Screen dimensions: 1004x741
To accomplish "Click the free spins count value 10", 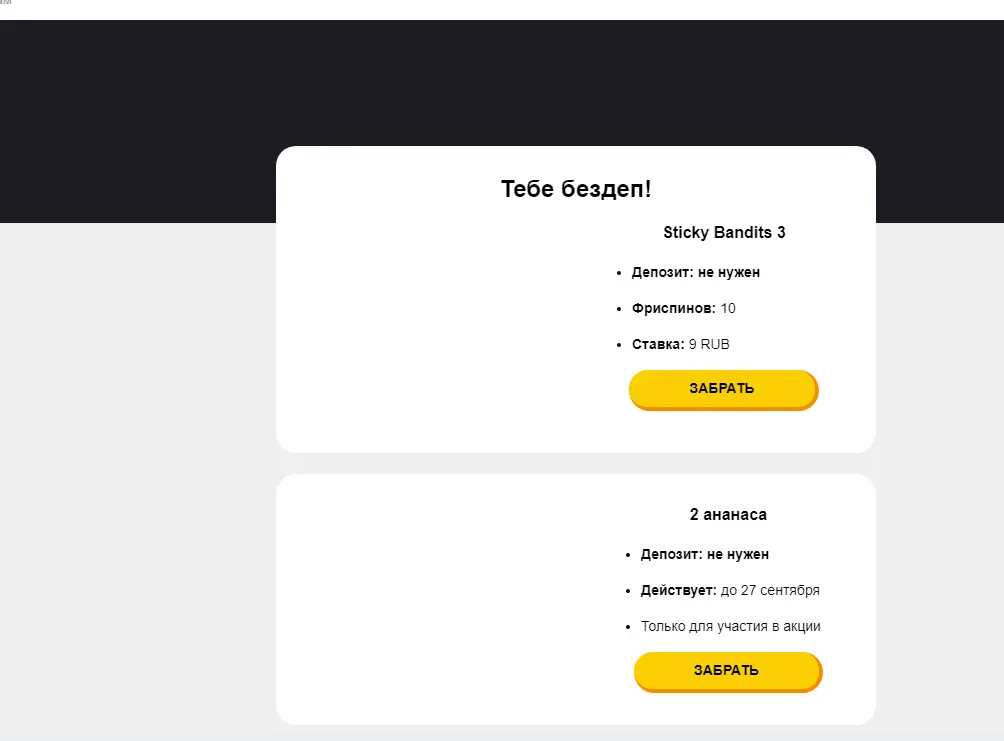I will pyautogui.click(x=728, y=308).
